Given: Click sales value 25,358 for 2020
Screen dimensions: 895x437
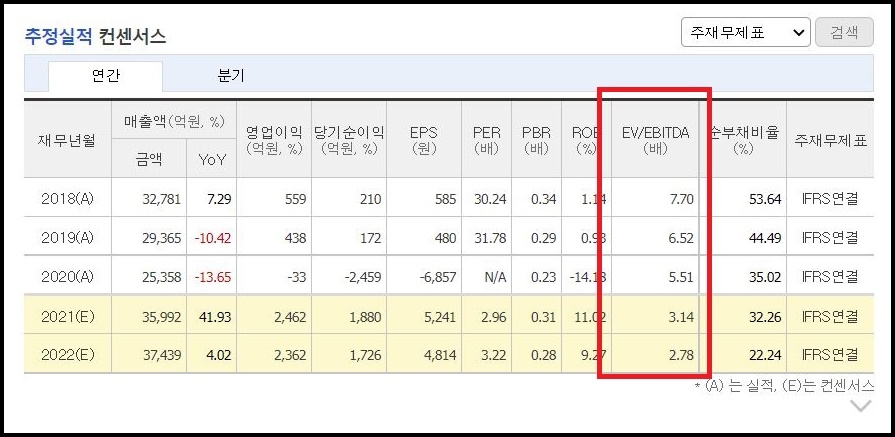Looking at the screenshot, I should (x=162, y=277).
